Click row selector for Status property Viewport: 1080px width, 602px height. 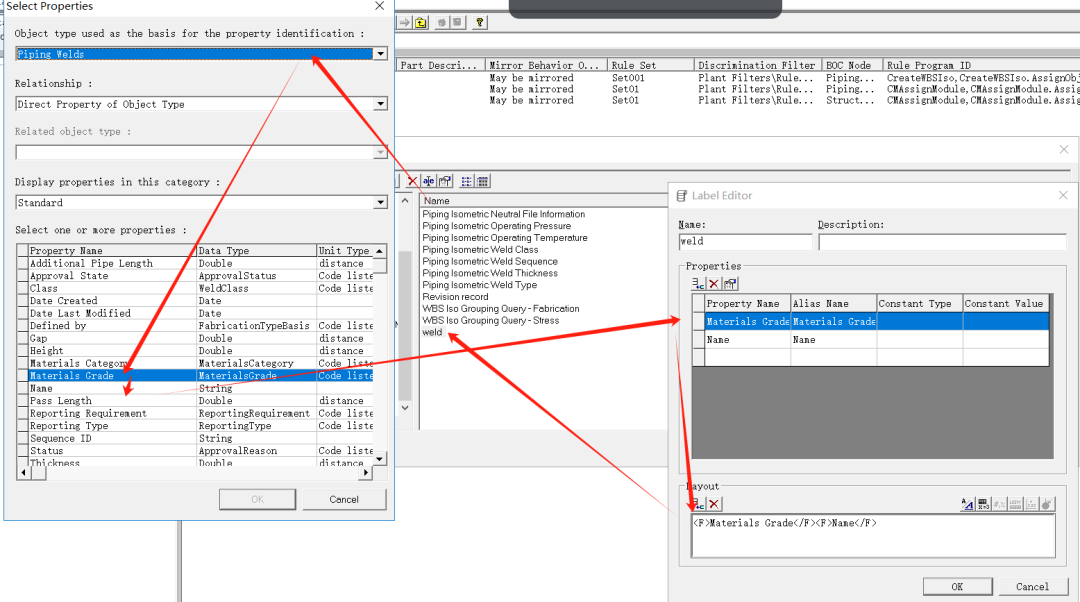(x=22, y=450)
